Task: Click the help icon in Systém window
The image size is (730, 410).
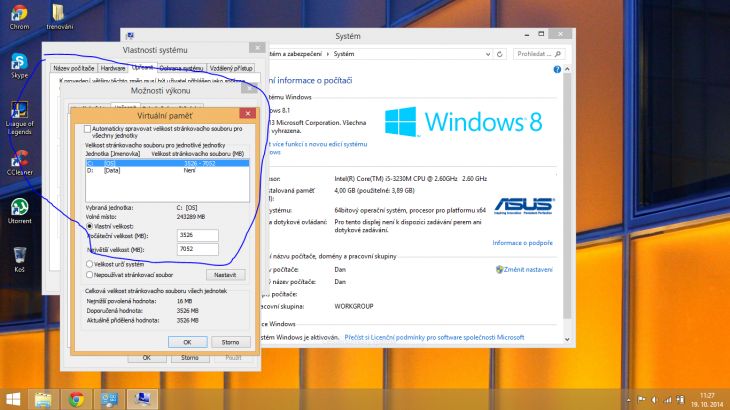Action: pos(557,69)
